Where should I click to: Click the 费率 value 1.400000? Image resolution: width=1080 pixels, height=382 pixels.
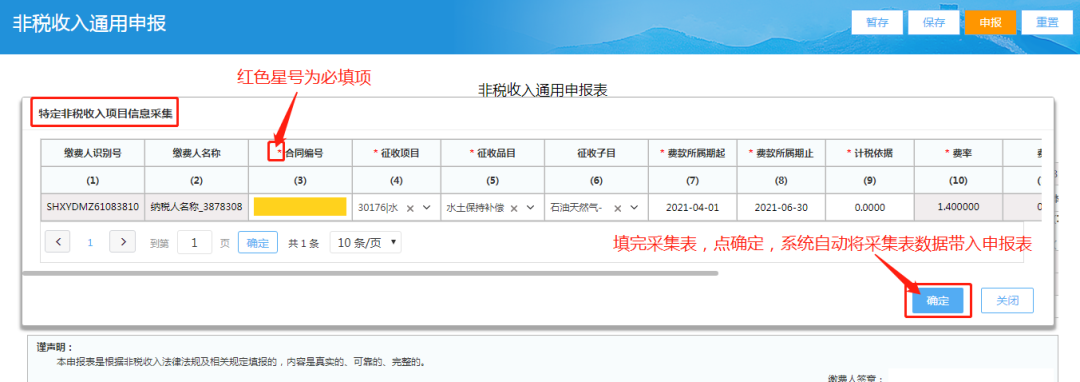pos(958,206)
